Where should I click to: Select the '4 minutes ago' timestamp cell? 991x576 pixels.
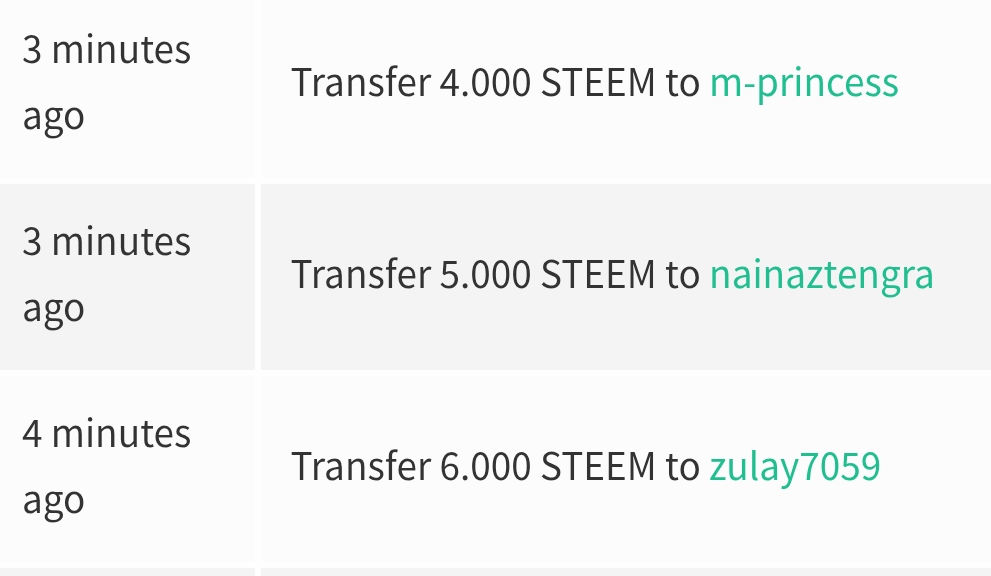tap(127, 469)
